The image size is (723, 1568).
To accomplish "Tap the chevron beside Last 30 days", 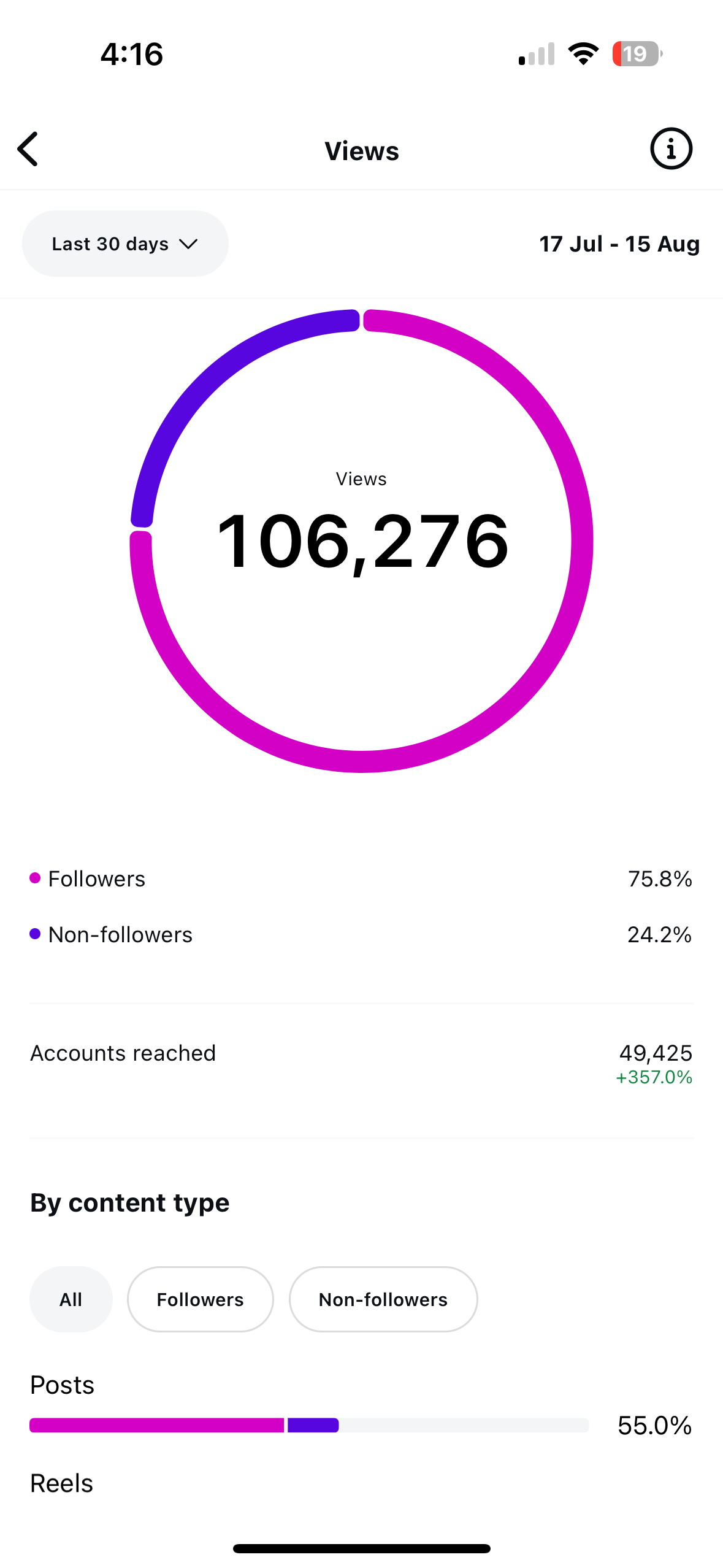I will [188, 244].
